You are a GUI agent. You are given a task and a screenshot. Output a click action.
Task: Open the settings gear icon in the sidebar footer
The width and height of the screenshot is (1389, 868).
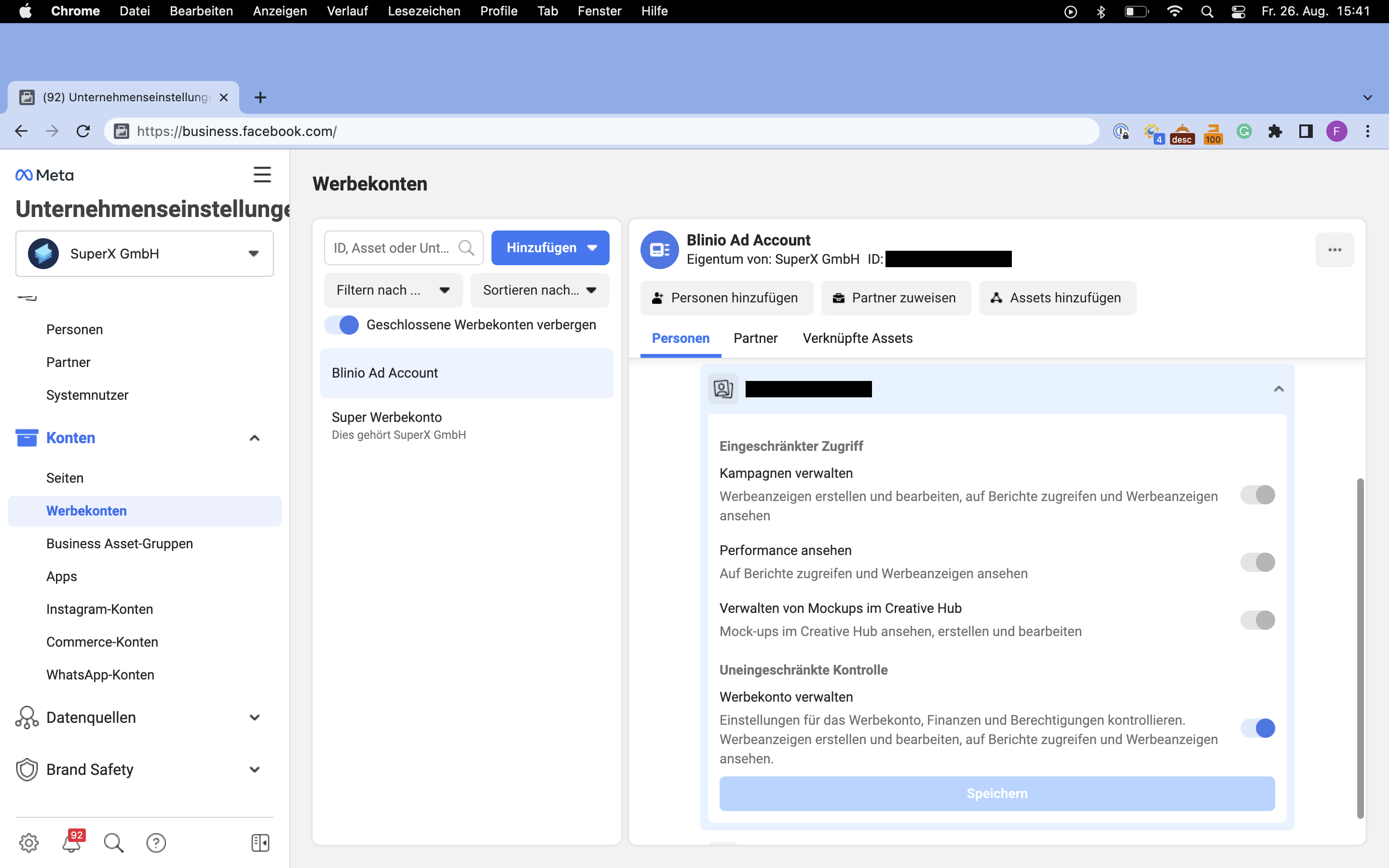tap(29, 842)
